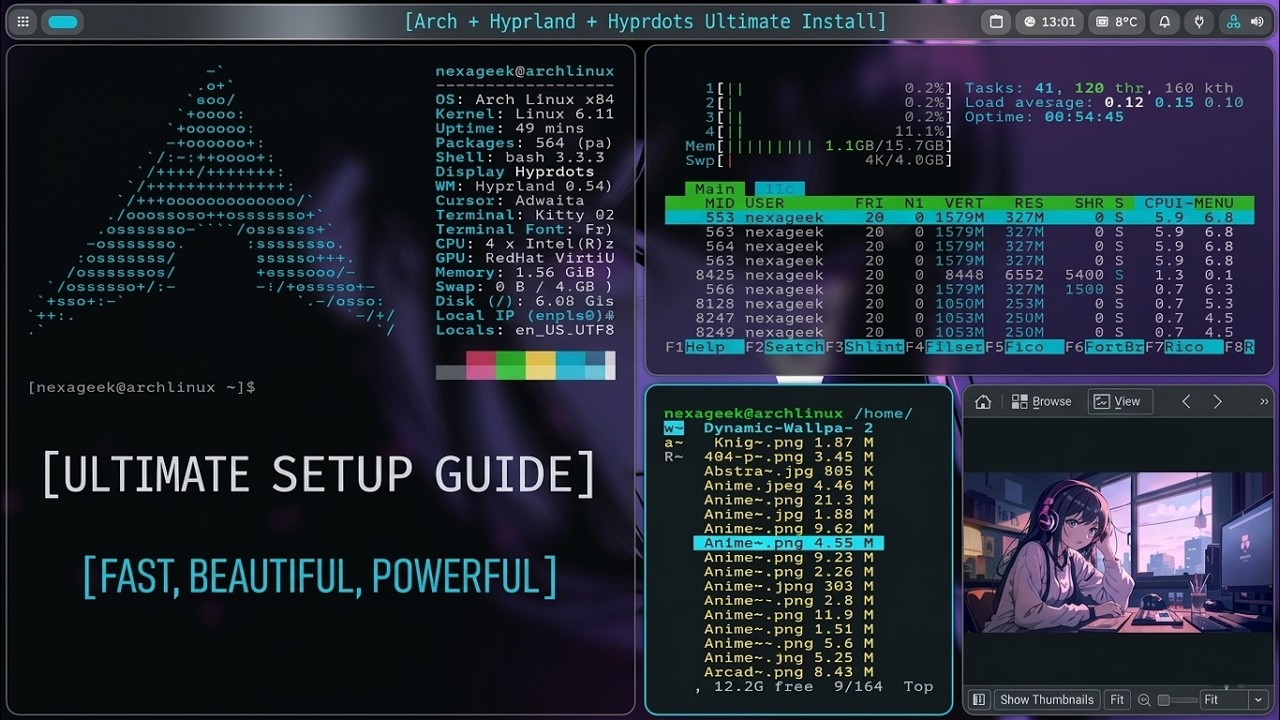Select file Anime~.png 9.23 M
Image resolution: width=1280 pixels, height=720 pixels.
click(788, 558)
